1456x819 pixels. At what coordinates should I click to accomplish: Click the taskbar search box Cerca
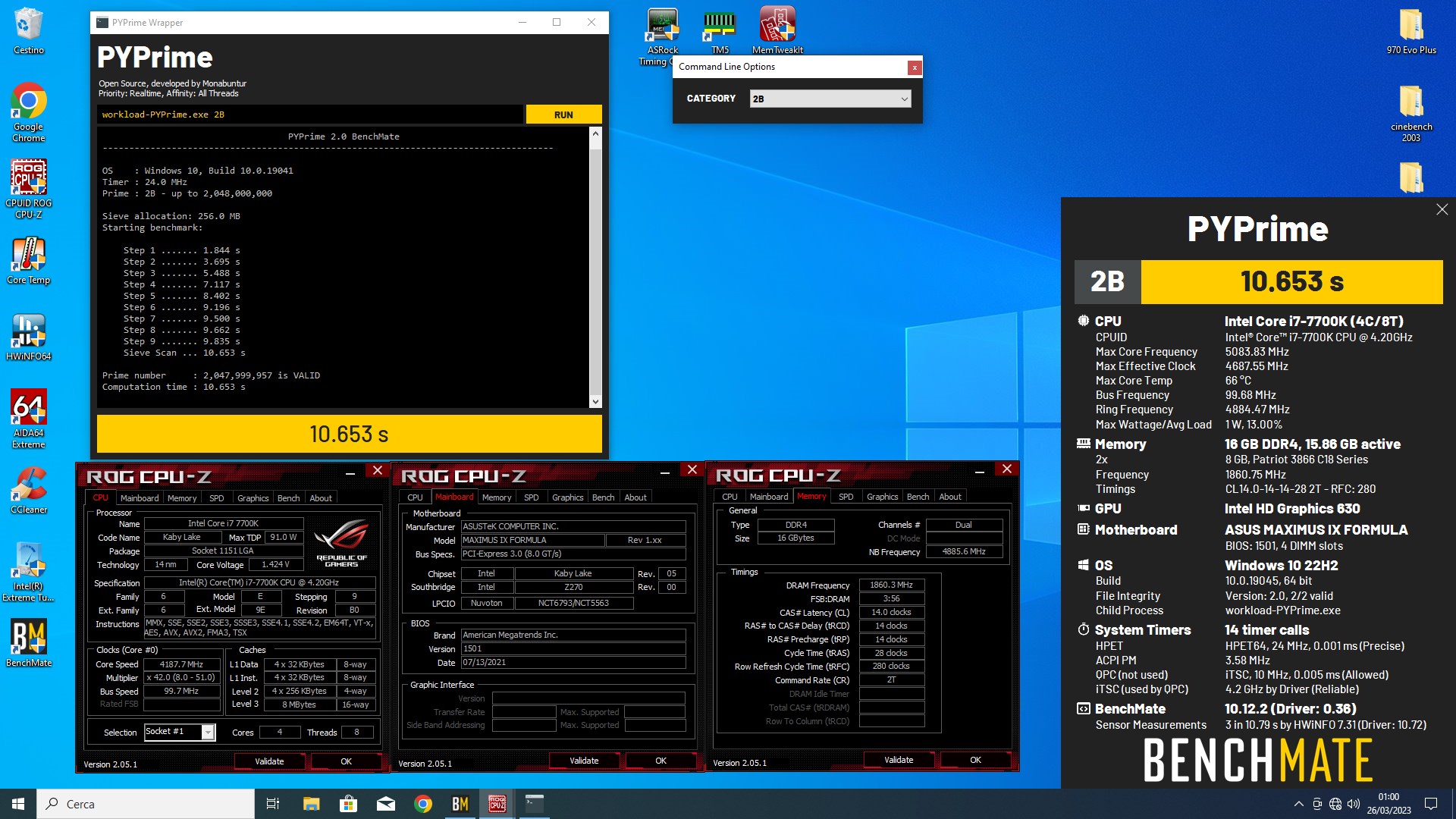pyautogui.click(x=146, y=804)
